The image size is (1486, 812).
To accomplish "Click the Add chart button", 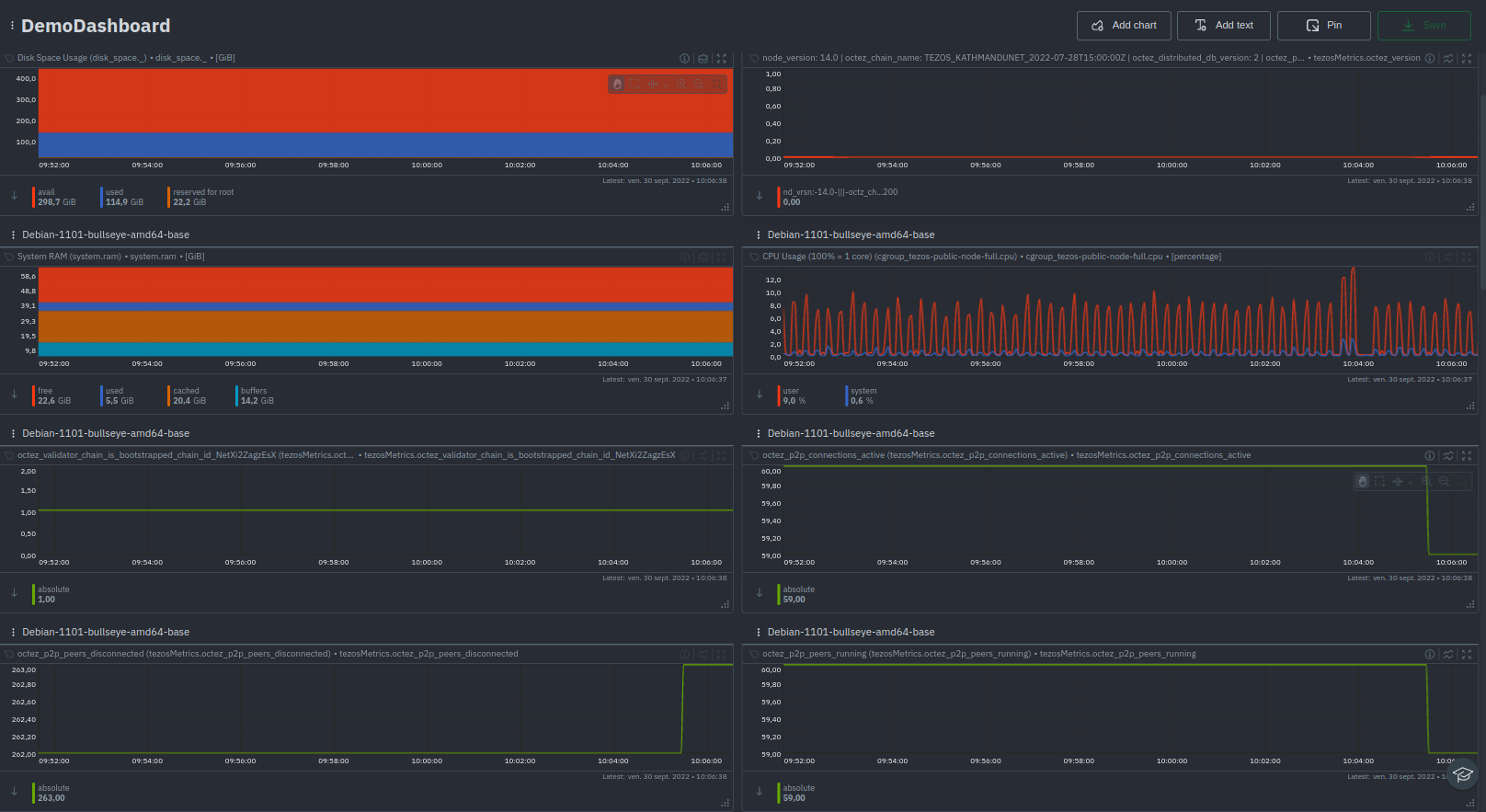I will [x=1124, y=26].
